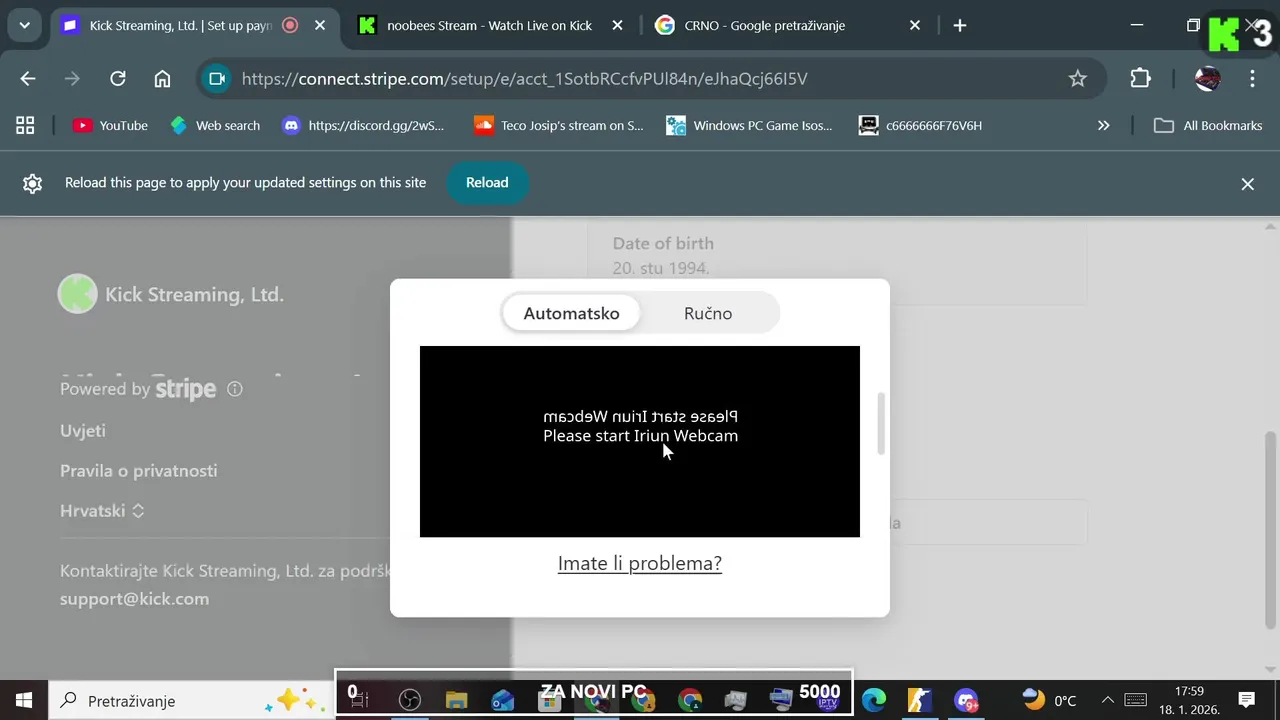1280x720 pixels.
Task: Open a new browser tab
Action: [960, 26]
